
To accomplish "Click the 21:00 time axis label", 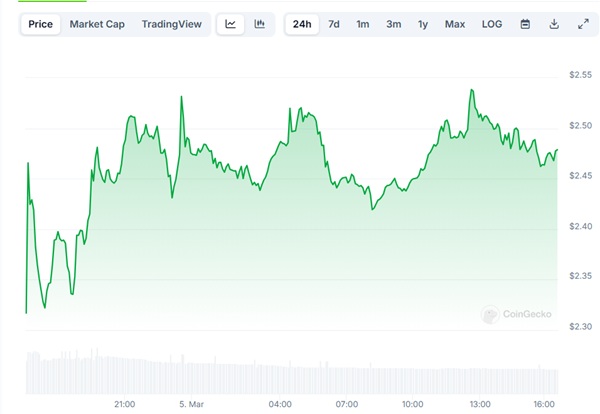I will [x=124, y=404].
